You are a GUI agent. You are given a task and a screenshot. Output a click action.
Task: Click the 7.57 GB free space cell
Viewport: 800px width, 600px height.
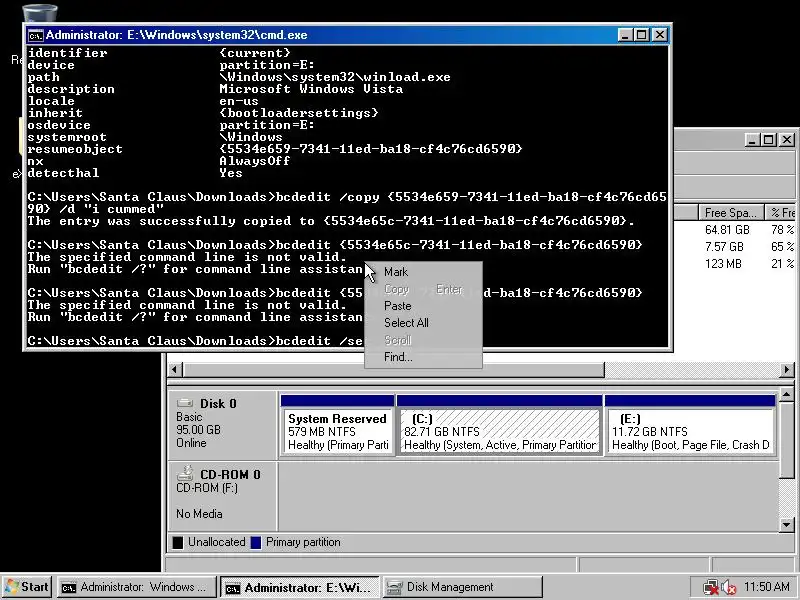click(724, 247)
